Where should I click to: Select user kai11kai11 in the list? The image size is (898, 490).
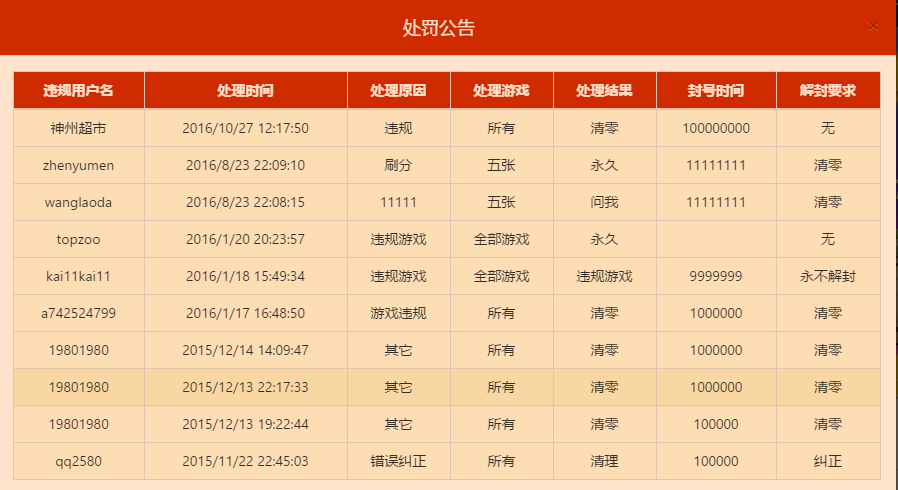pyautogui.click(x=79, y=276)
